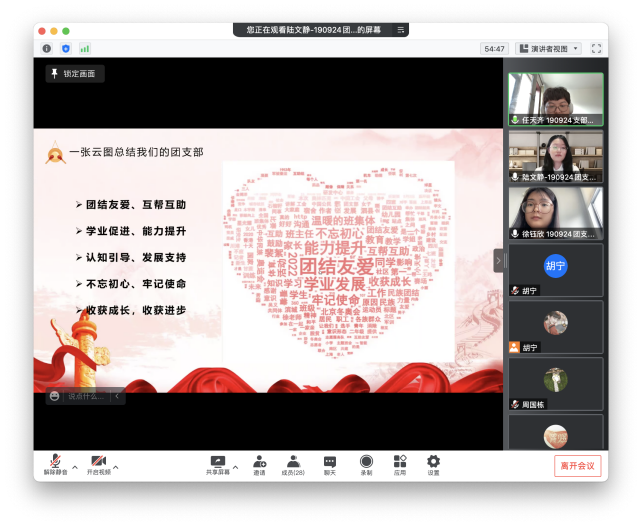Enter full screen via top-right icon
642x526 pixels.
[596, 48]
